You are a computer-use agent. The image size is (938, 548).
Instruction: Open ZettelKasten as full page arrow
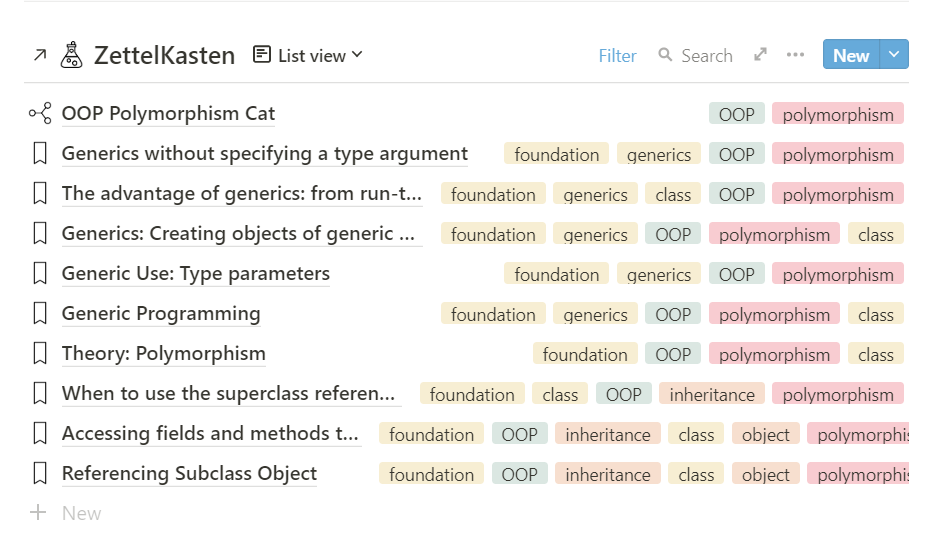point(40,55)
